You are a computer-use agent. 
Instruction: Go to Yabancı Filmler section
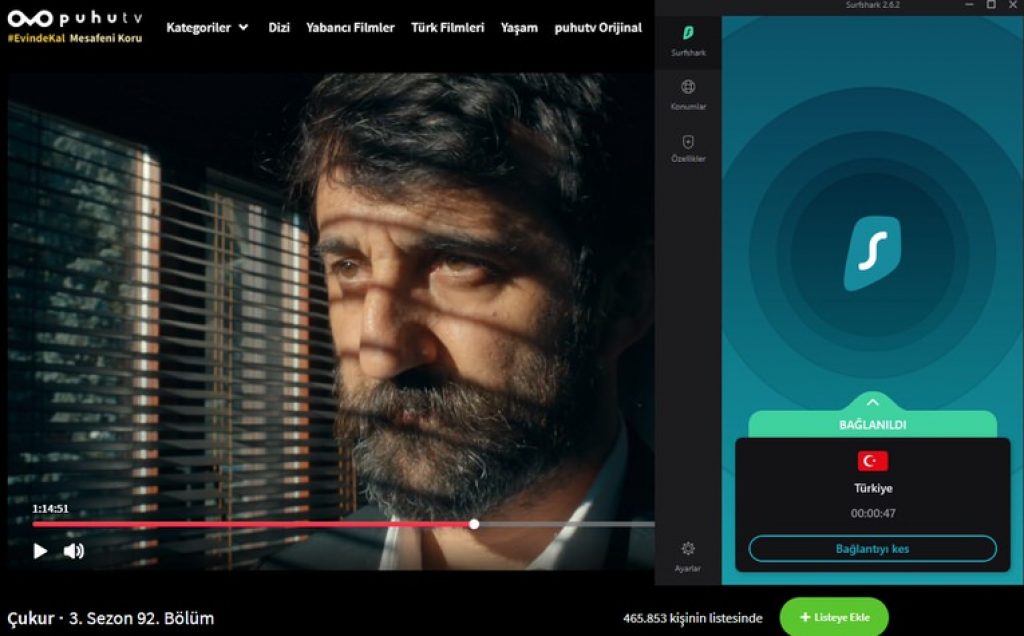pyautogui.click(x=350, y=27)
